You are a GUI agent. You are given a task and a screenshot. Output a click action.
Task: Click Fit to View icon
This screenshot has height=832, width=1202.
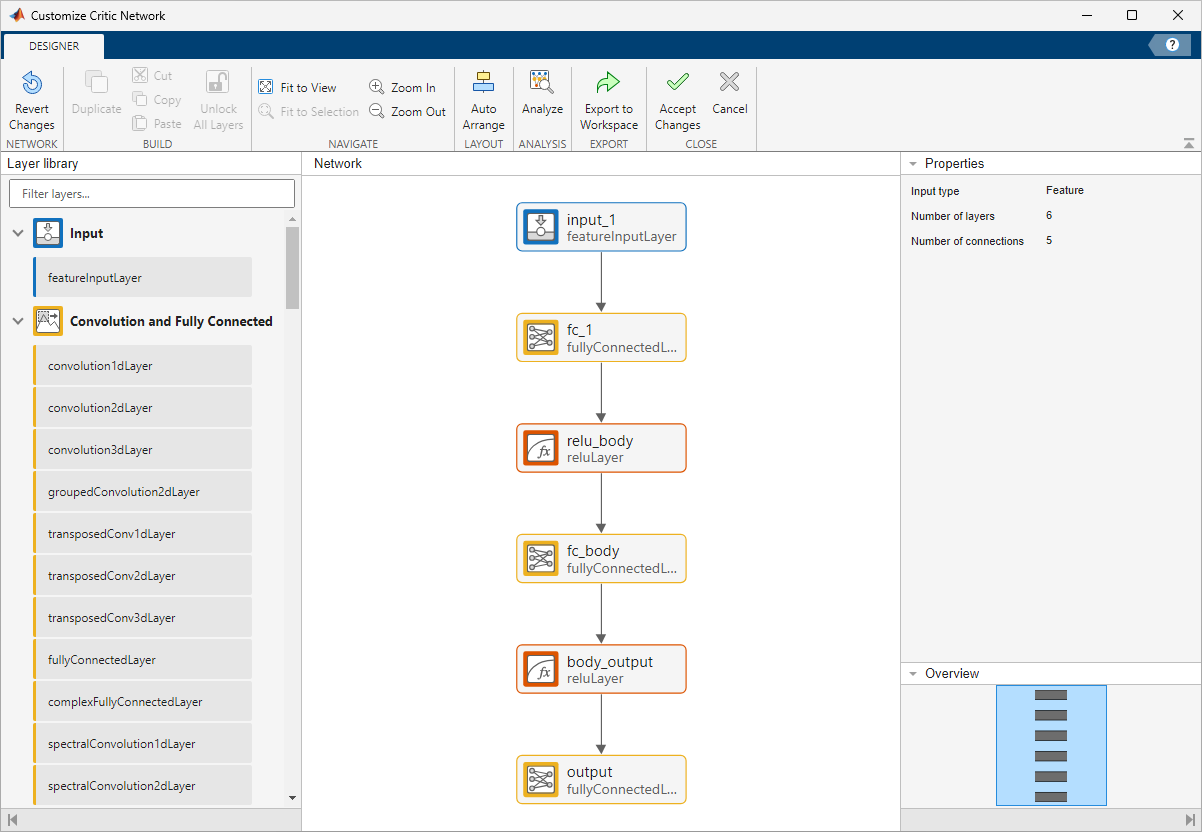266,88
